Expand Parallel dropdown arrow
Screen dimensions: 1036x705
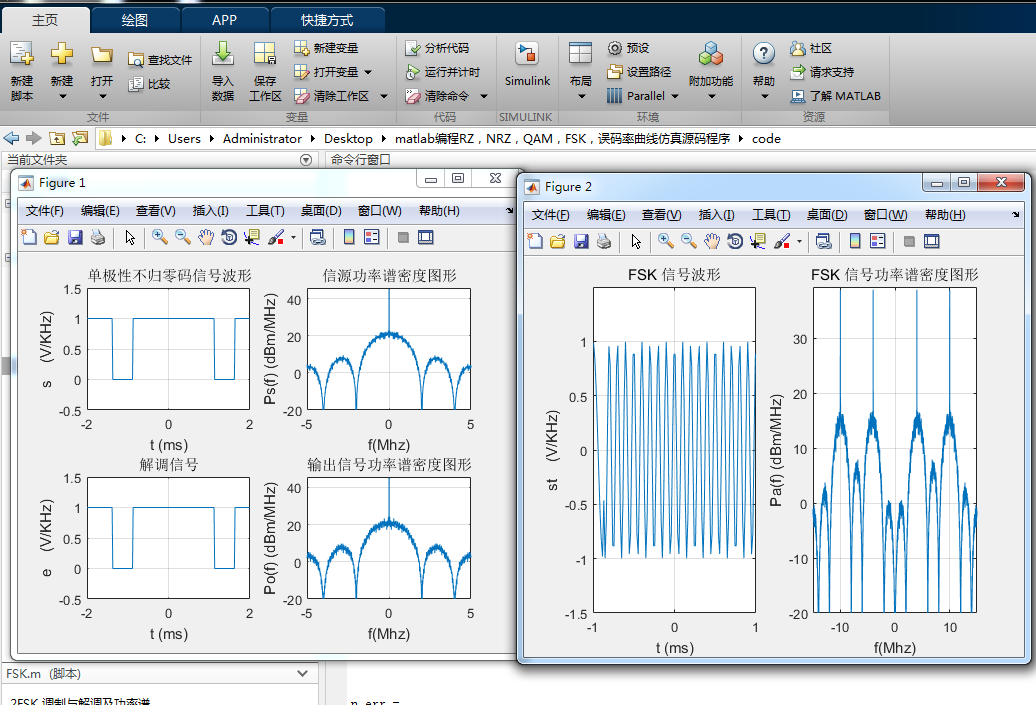point(675,96)
